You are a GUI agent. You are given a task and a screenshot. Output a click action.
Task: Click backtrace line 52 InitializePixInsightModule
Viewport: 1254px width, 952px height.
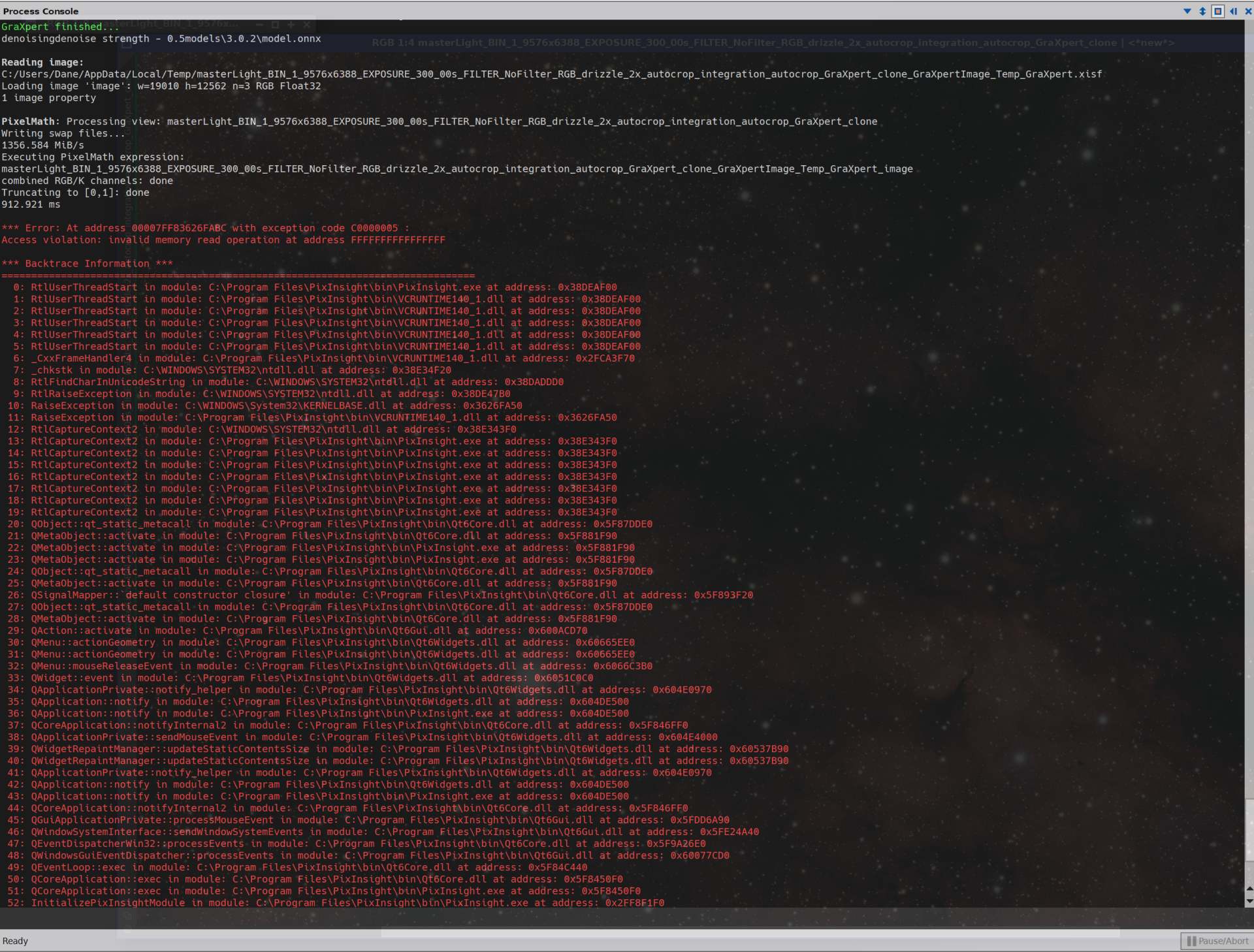point(336,903)
